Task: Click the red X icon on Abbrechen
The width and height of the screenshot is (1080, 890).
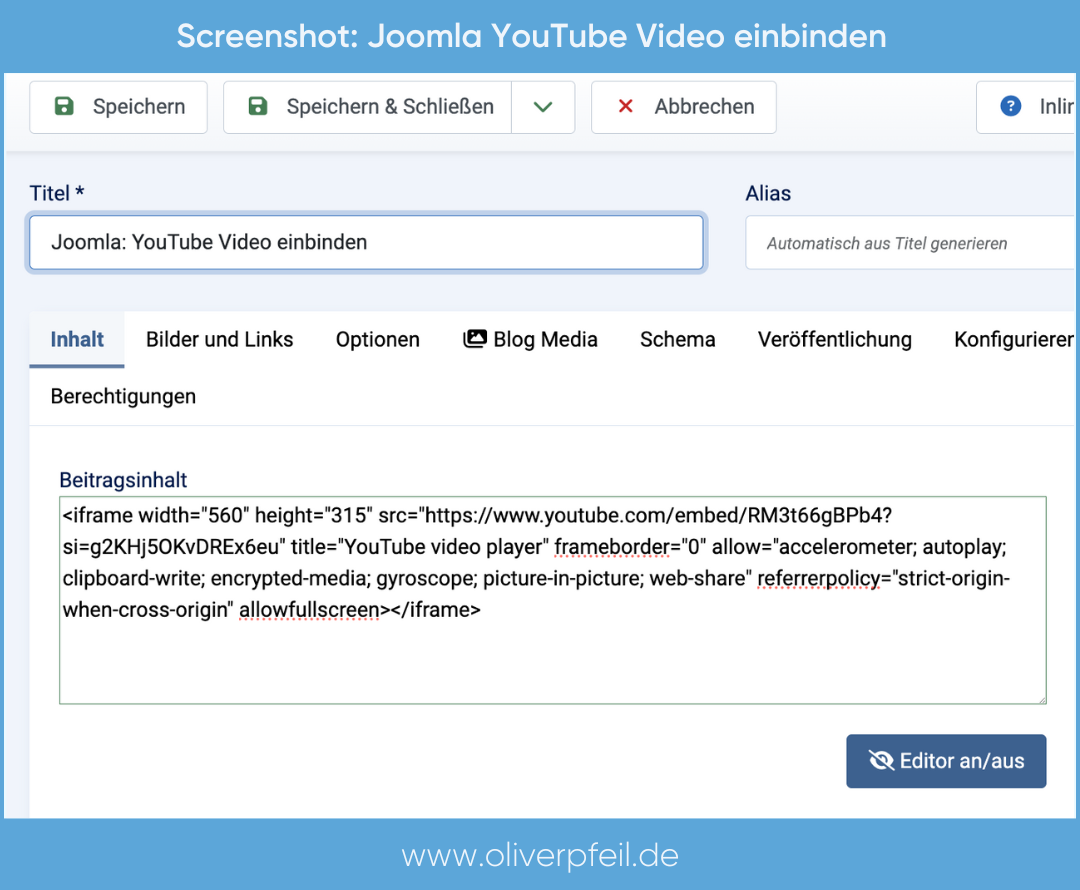Action: [624, 107]
